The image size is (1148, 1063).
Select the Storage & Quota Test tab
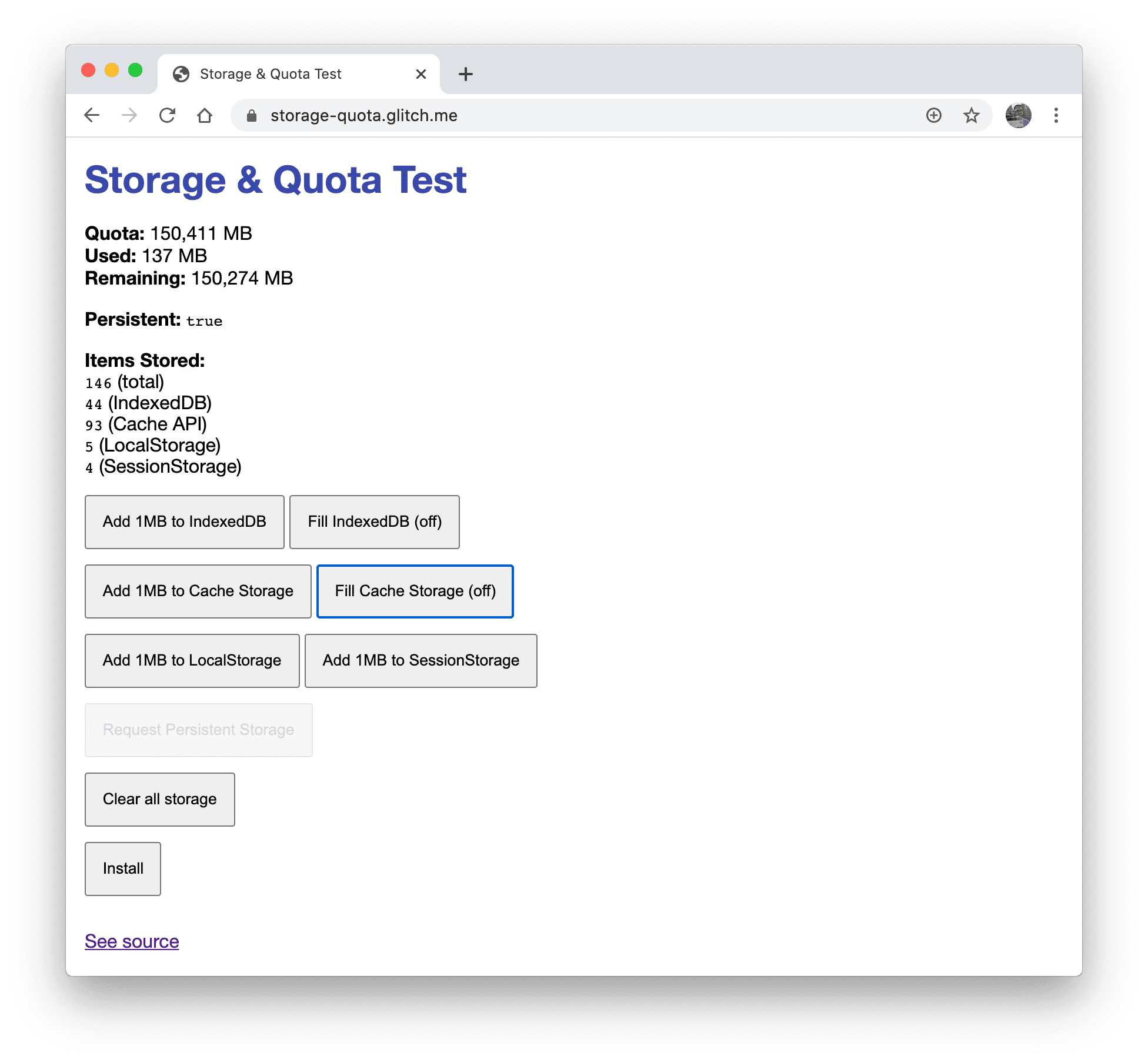click(x=271, y=74)
